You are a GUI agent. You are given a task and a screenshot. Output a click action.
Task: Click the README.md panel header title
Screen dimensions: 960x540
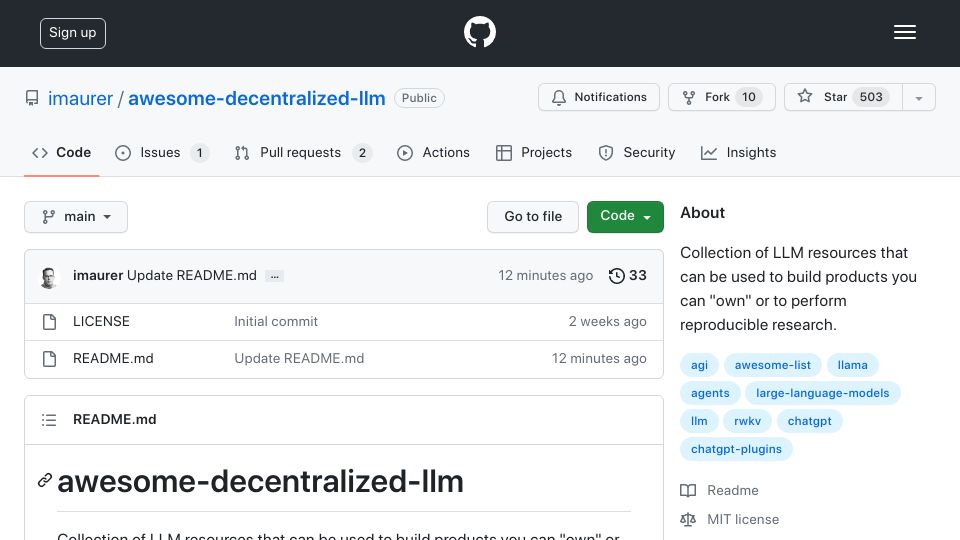(x=114, y=419)
